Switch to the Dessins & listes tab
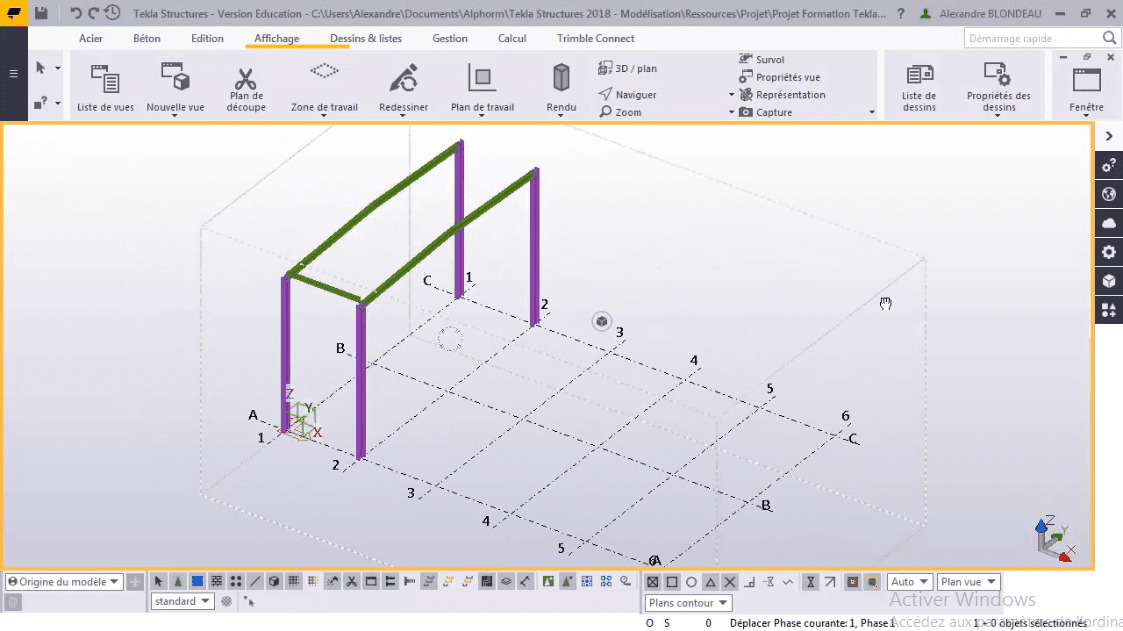This screenshot has height=631, width=1123. (366, 38)
